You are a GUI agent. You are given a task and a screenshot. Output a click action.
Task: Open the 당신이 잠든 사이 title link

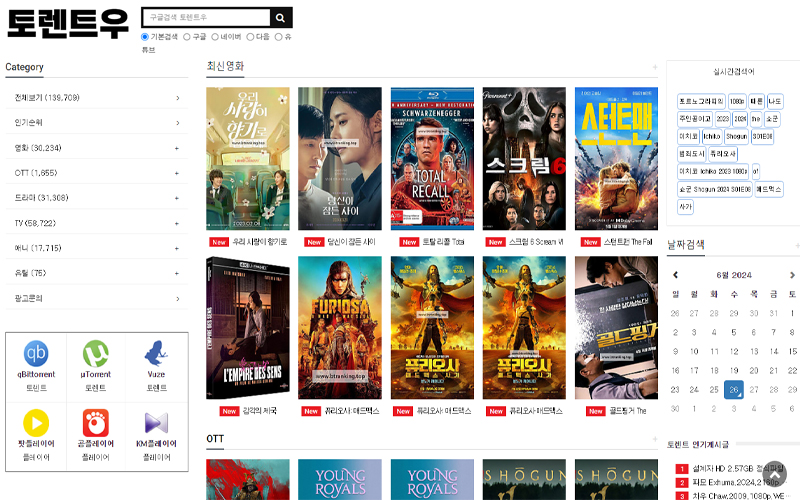pyautogui.click(x=351, y=242)
